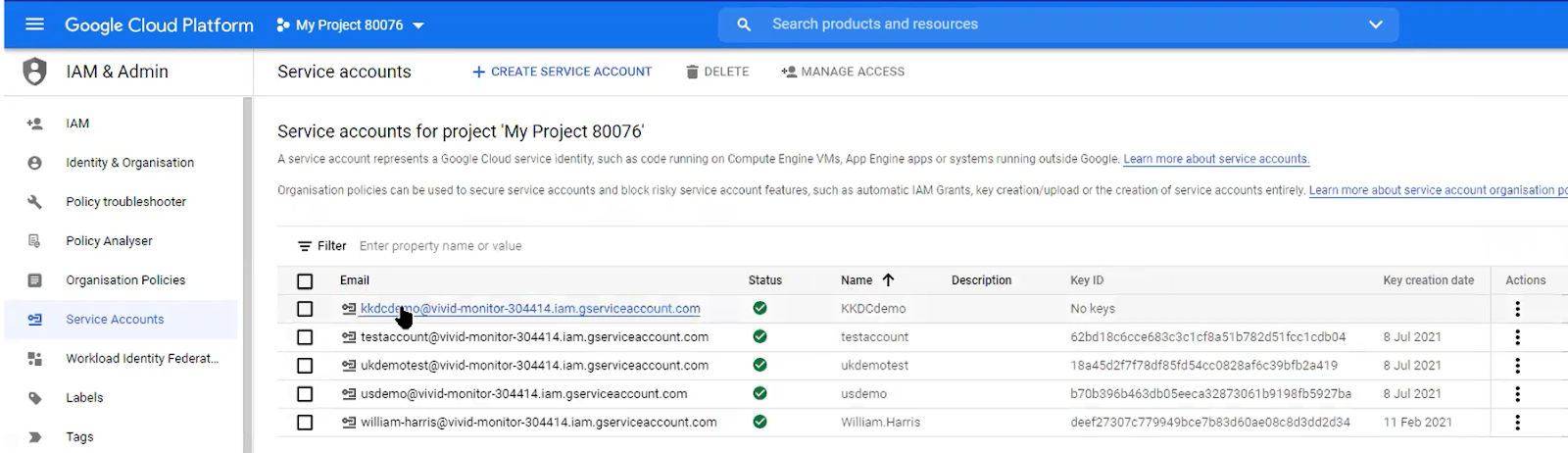Viewport: 1568px width, 453px height.
Task: Click the Google Cloud Platform logo text
Action: pyautogui.click(x=159, y=25)
